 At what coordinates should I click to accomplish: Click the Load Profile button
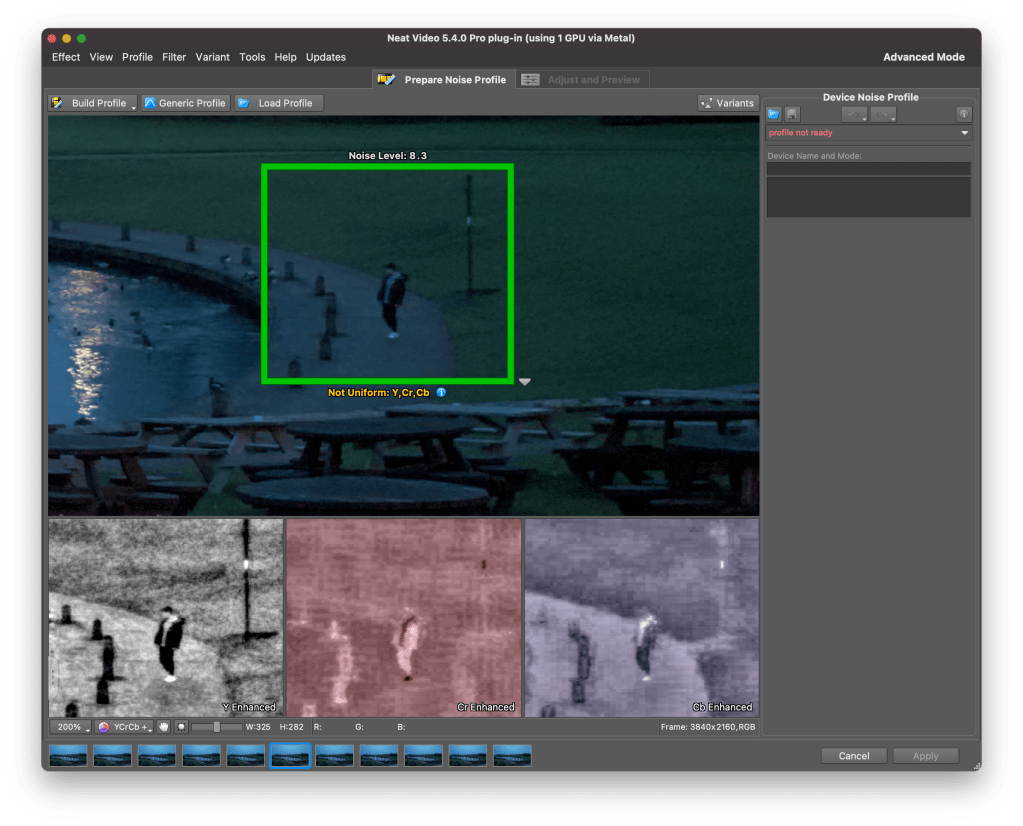pyautogui.click(x=278, y=103)
